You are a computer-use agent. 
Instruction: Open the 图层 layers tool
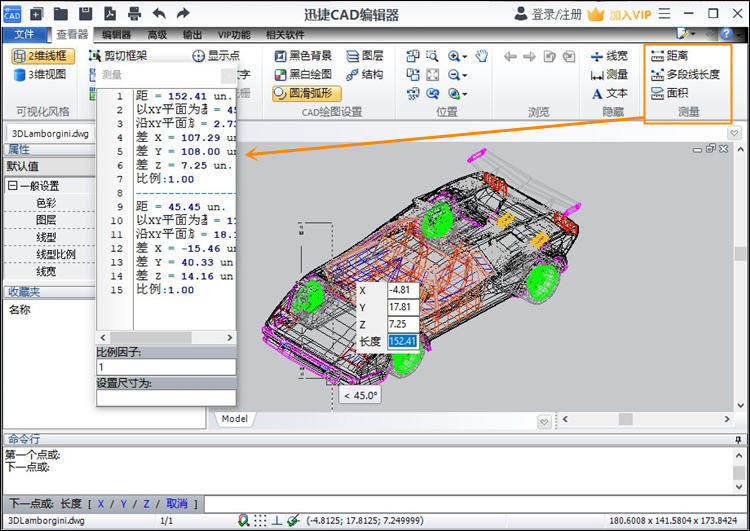coord(365,56)
